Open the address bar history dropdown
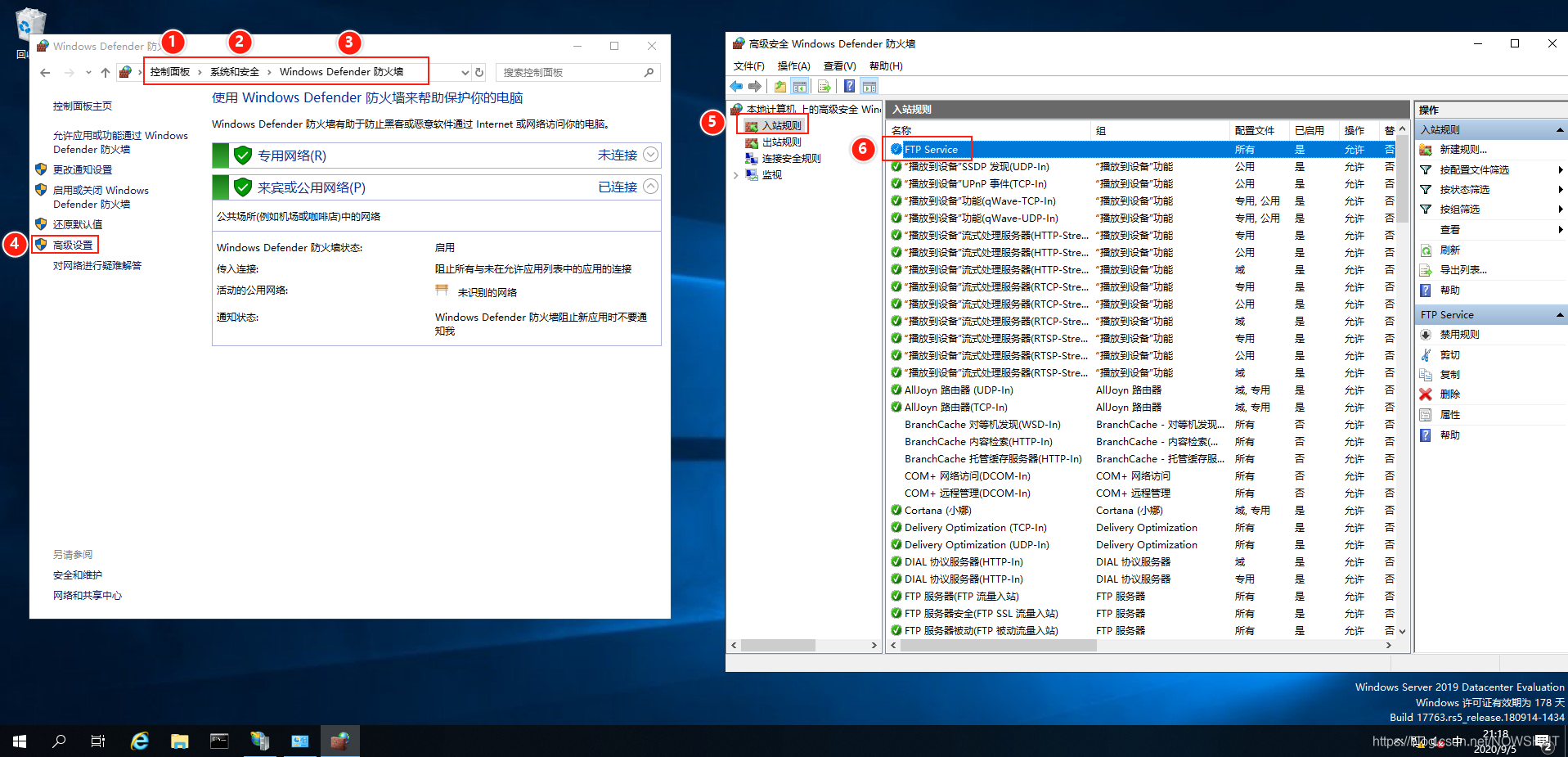This screenshot has height=757, width=1568. click(x=465, y=72)
